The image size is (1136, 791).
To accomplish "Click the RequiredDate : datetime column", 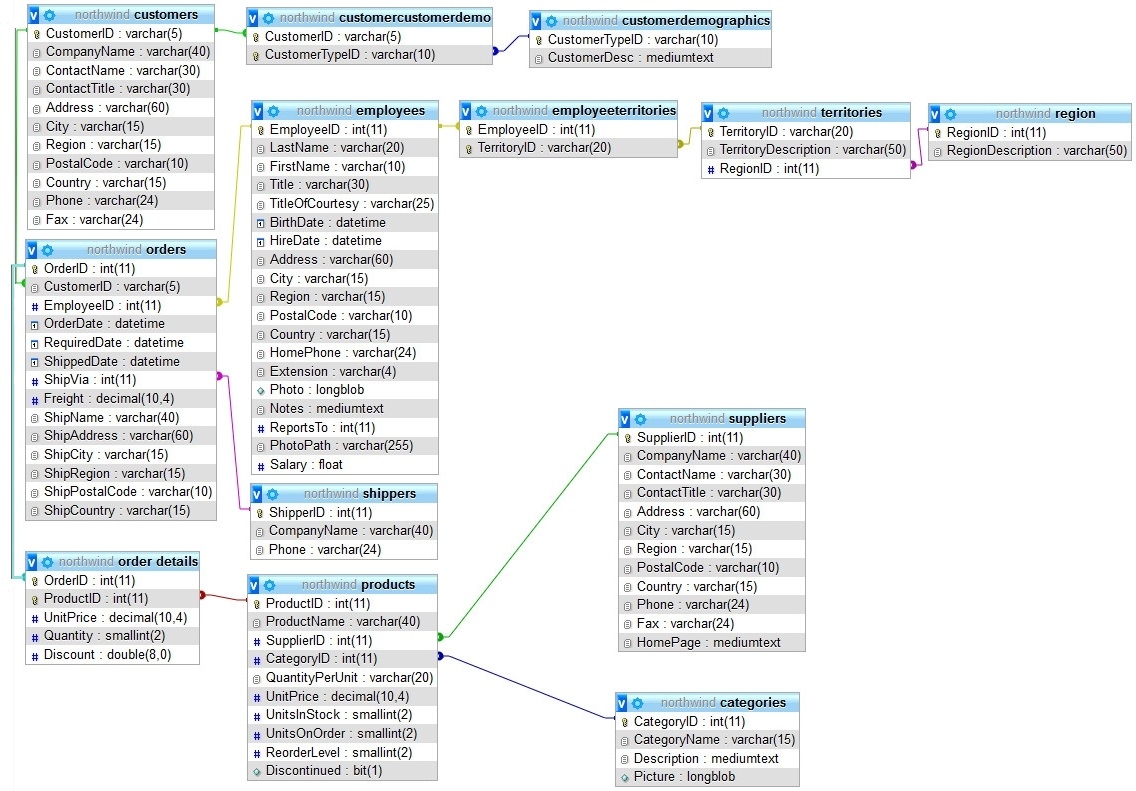I will (121, 343).
